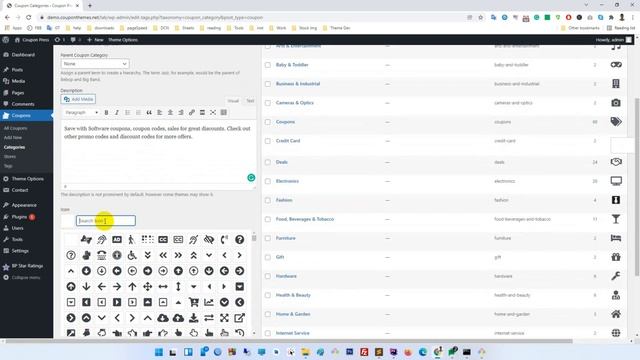Select the line chart icon
The height and width of the screenshot is (360, 640).
point(209,302)
